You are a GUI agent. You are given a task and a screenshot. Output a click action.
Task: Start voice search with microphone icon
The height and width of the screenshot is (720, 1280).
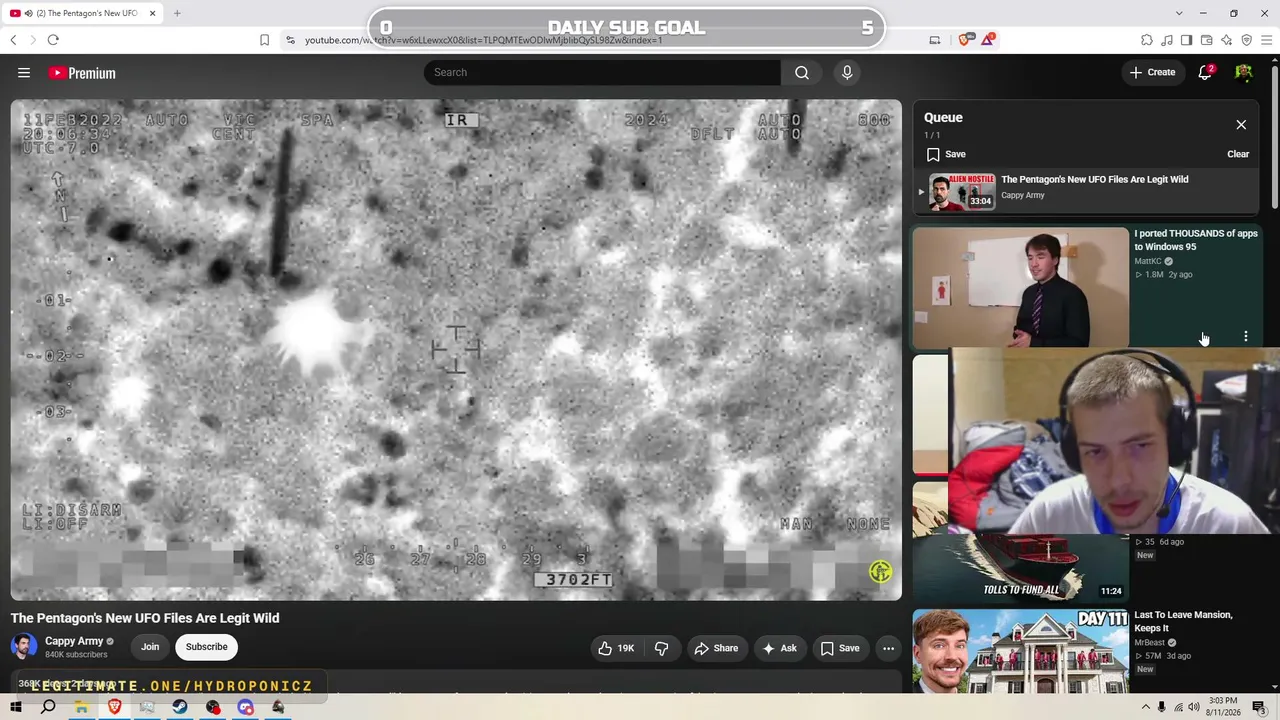click(847, 72)
